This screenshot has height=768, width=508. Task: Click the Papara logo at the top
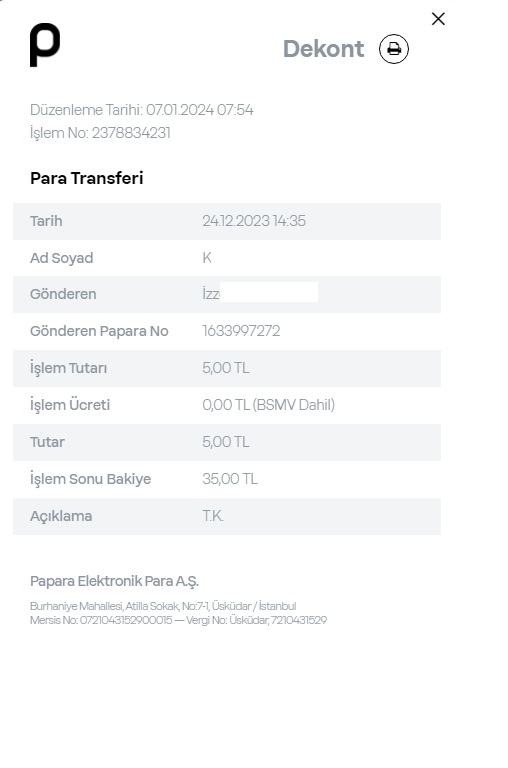pos(45,45)
